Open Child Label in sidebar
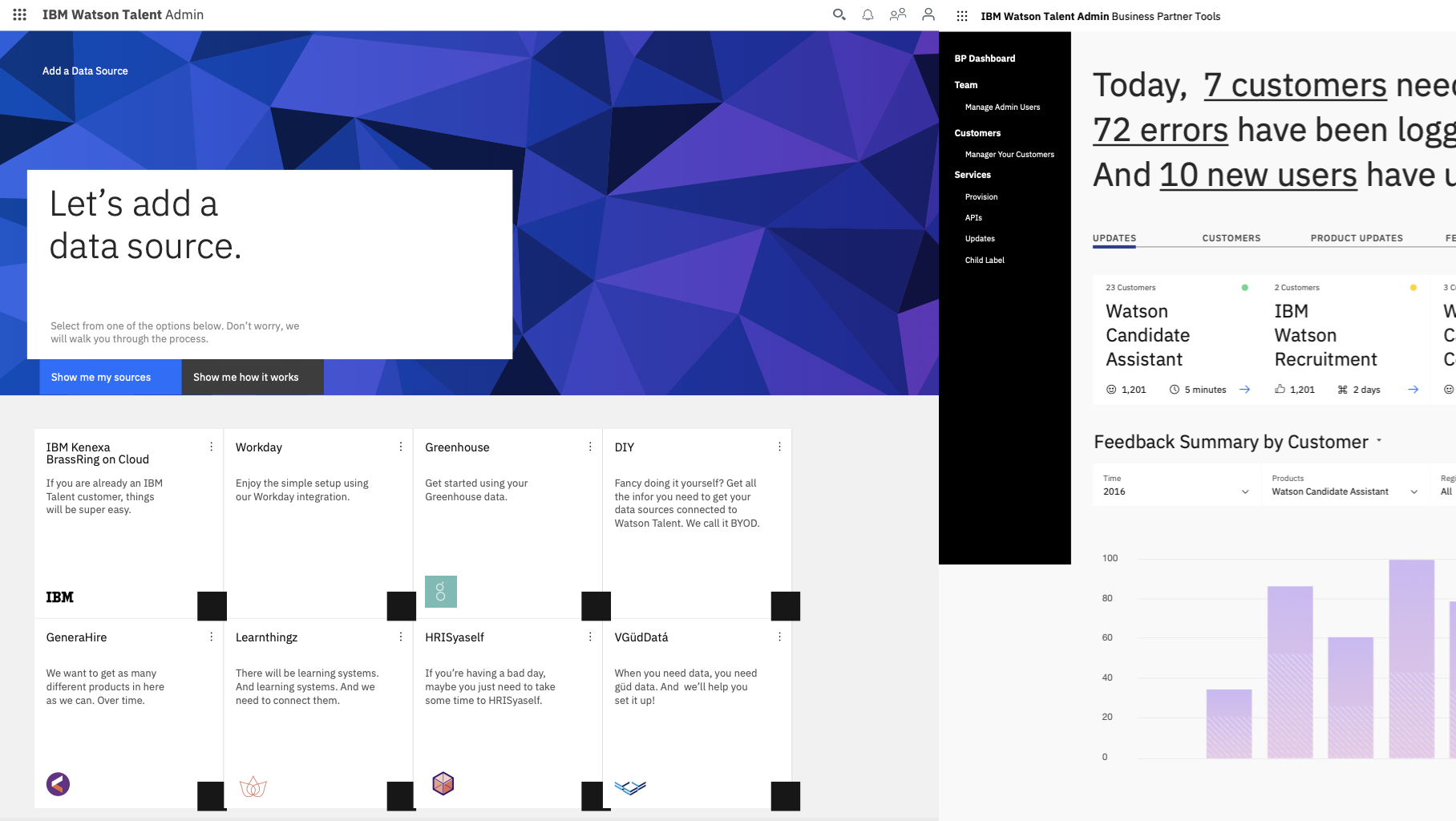Image resolution: width=1456 pixels, height=821 pixels. (985, 260)
